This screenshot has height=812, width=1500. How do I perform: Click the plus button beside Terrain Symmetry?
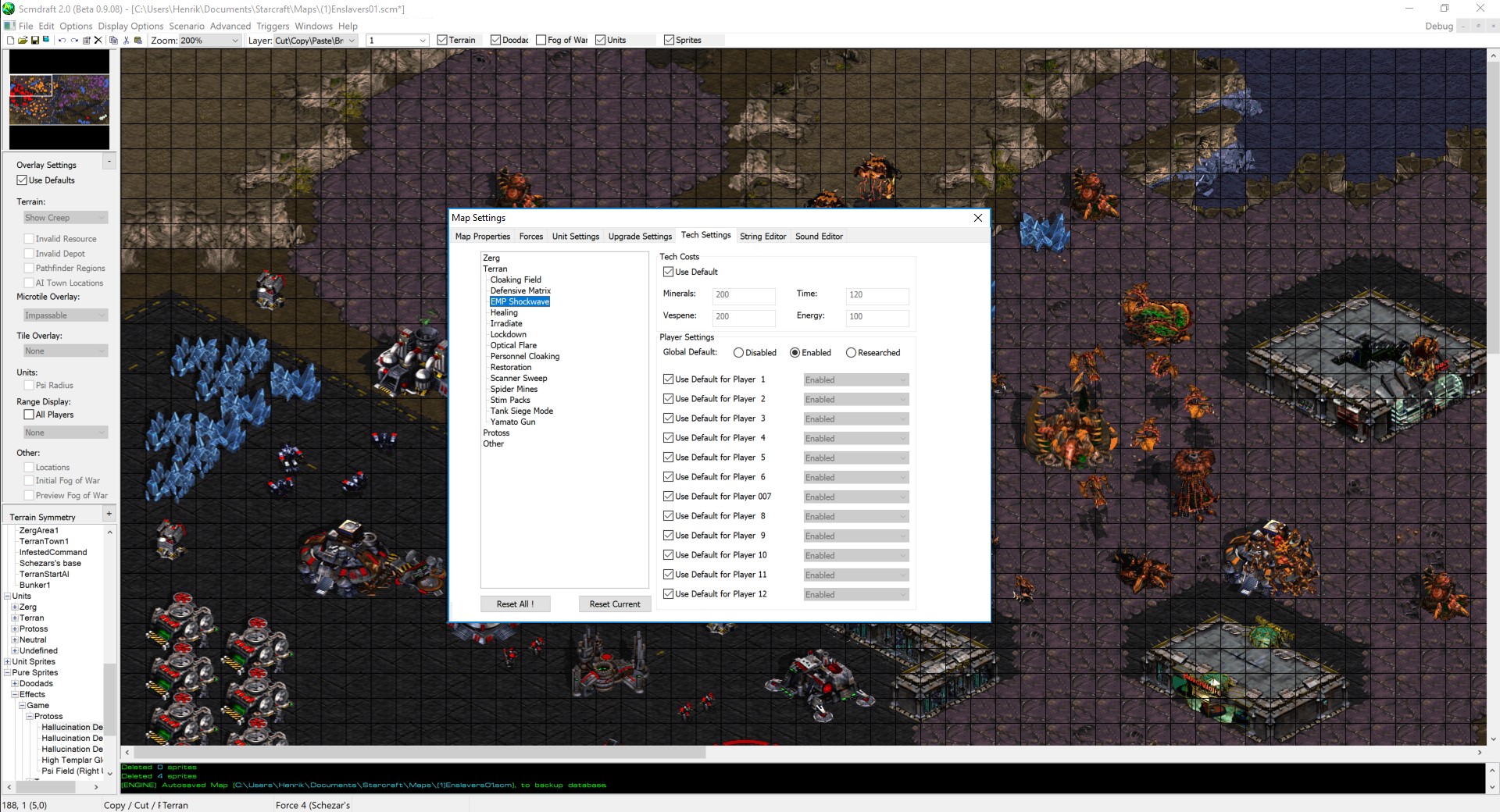[x=109, y=514]
